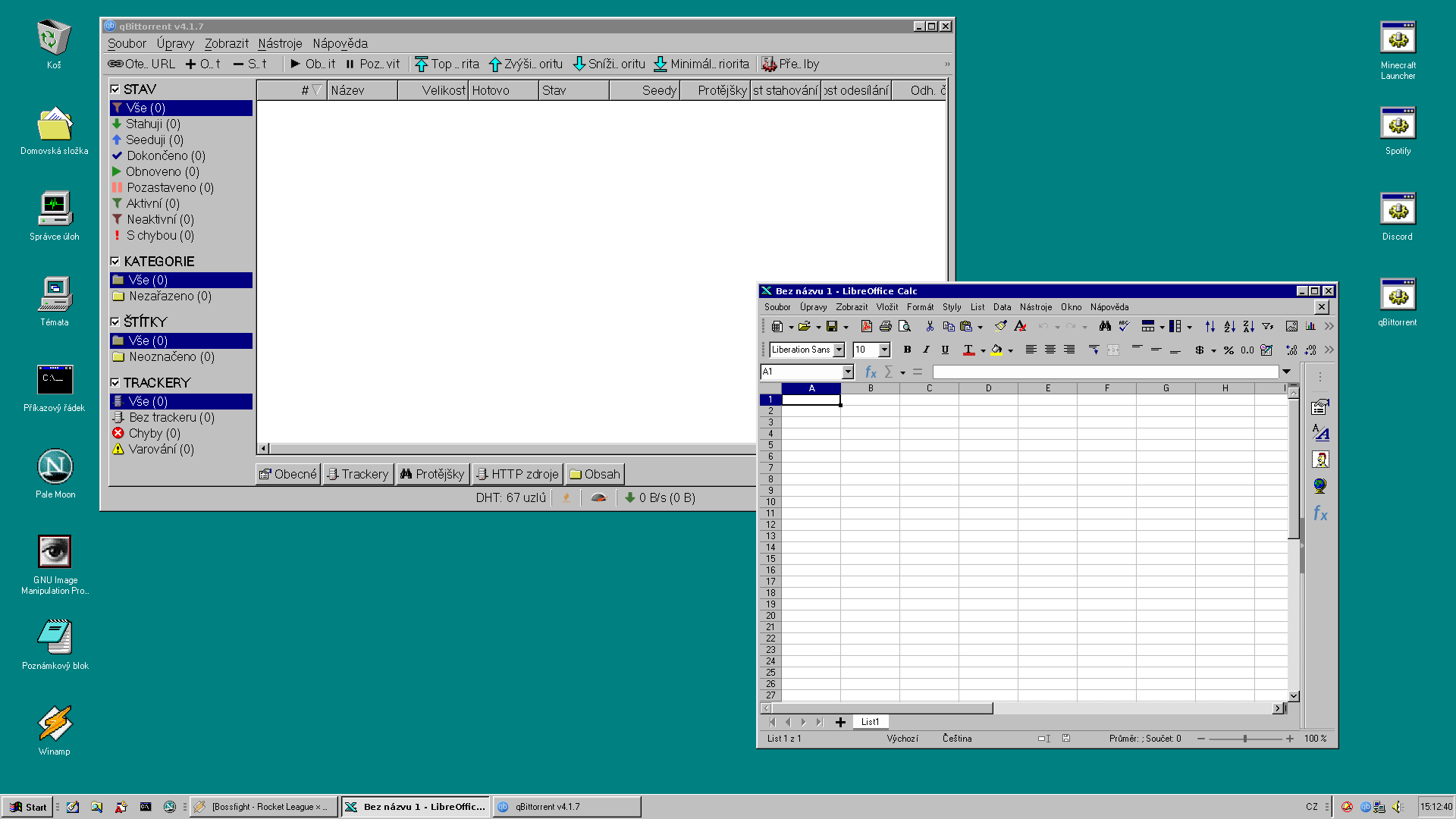Uncheck the STAV section checkbox
1456x819 pixels.
[115, 89]
